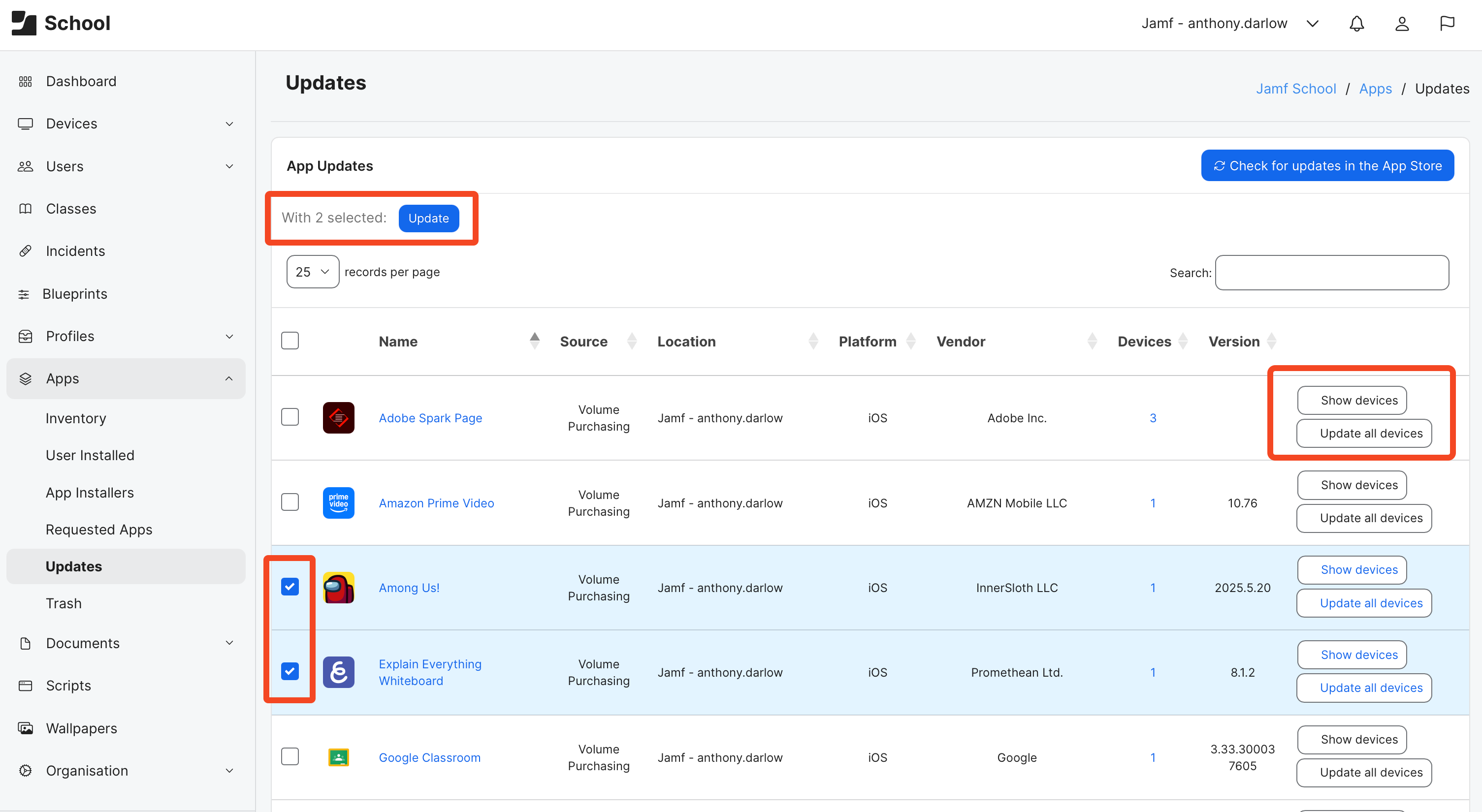Uncheck the Among Us! row checkbox
The image size is (1482, 812).
point(290,587)
